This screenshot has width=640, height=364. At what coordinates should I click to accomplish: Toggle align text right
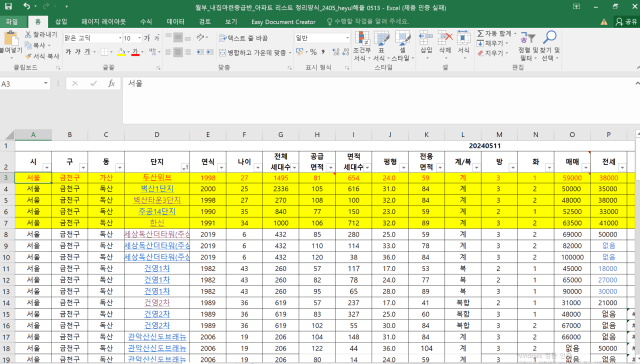point(188,52)
